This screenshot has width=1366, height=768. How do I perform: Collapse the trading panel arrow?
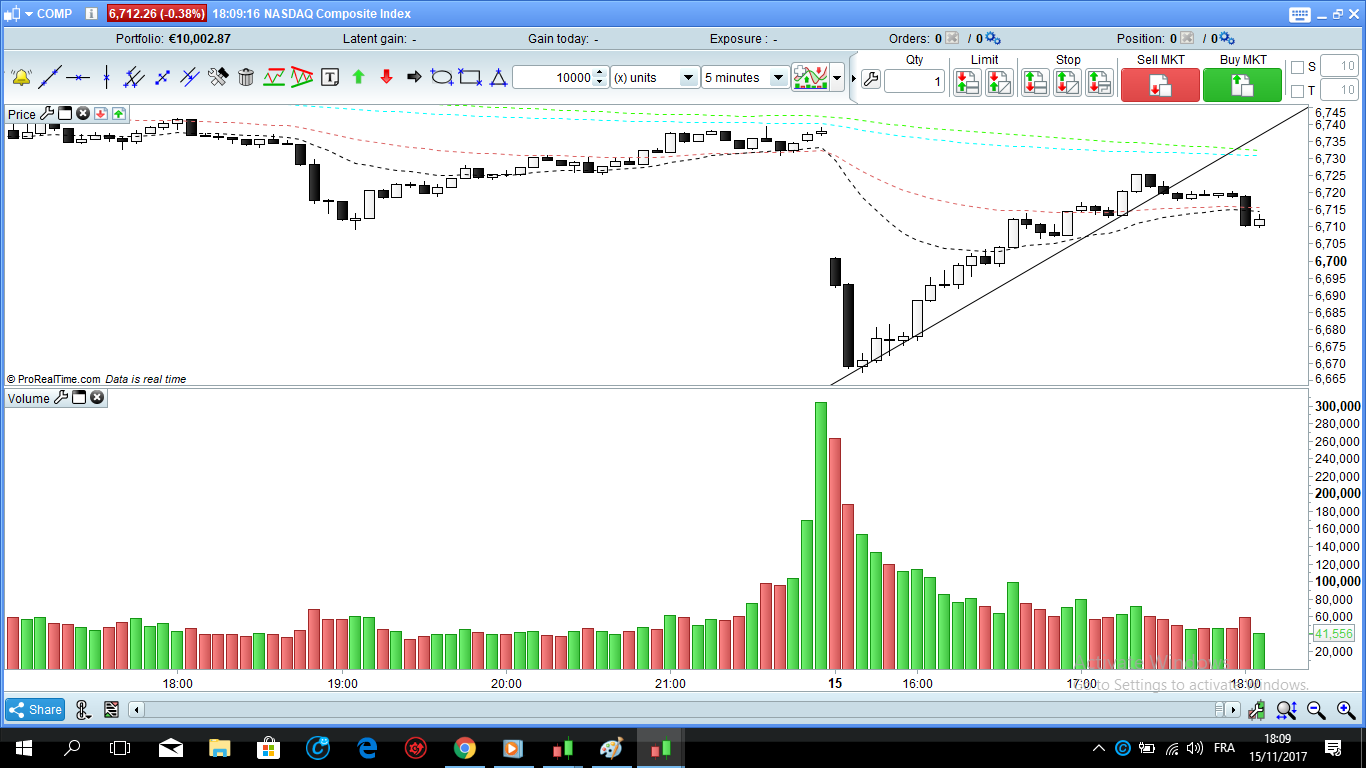tap(853, 77)
